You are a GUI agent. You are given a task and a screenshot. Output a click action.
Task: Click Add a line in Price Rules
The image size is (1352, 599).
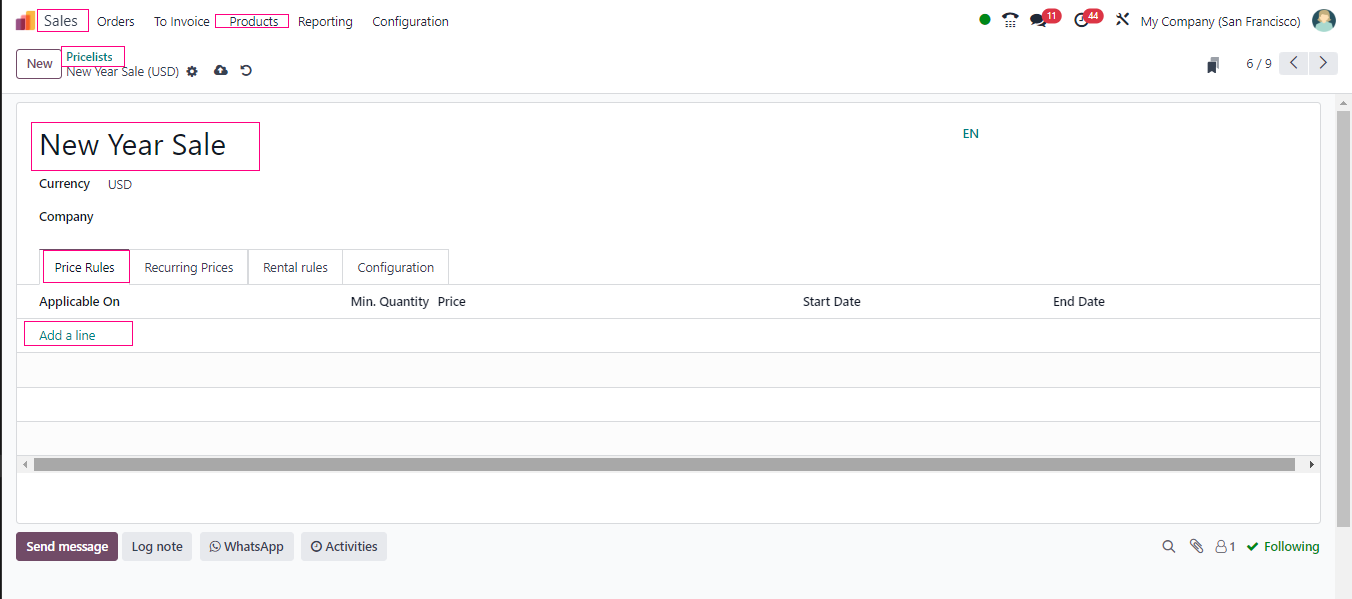(68, 336)
